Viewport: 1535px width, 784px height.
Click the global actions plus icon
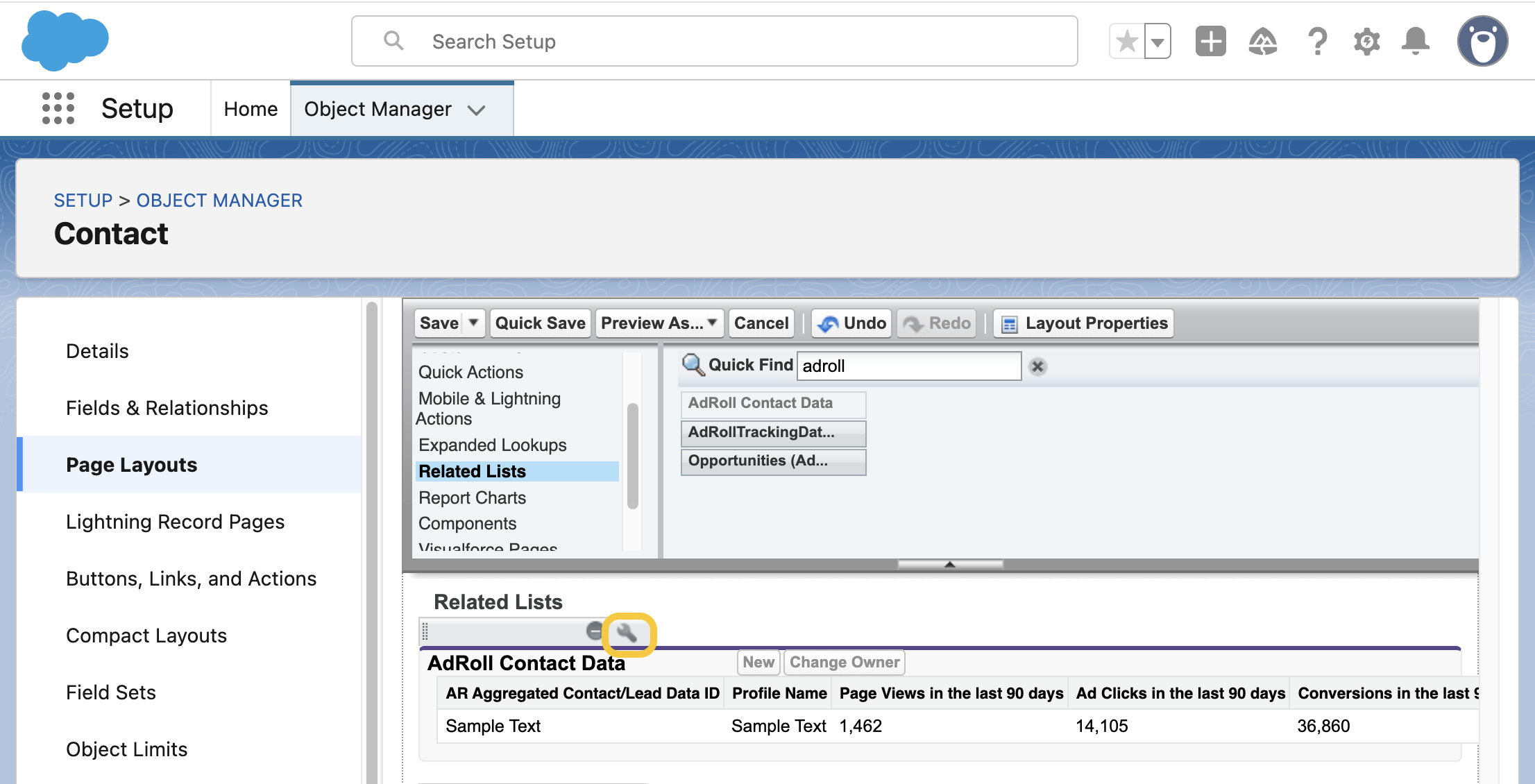(1210, 41)
